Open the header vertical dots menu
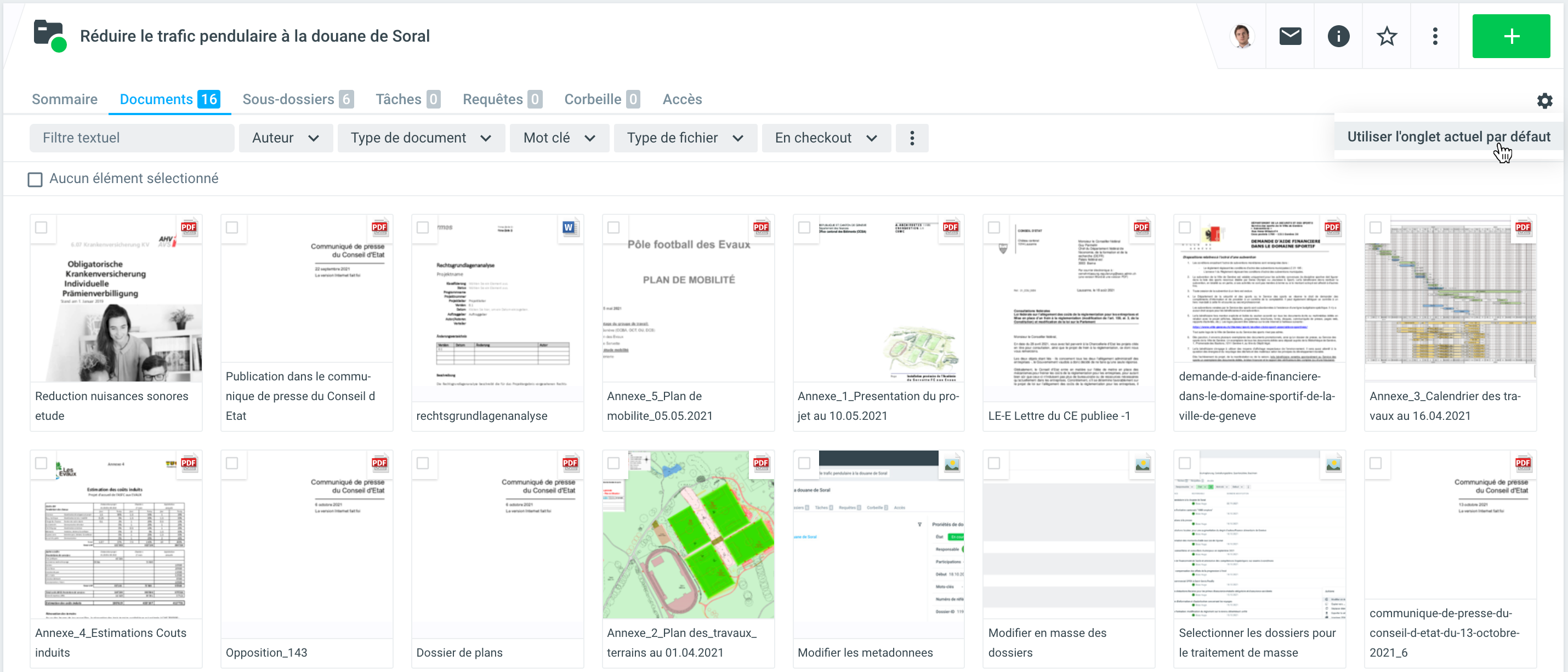Screen dimensions: 1568x672 [1435, 37]
